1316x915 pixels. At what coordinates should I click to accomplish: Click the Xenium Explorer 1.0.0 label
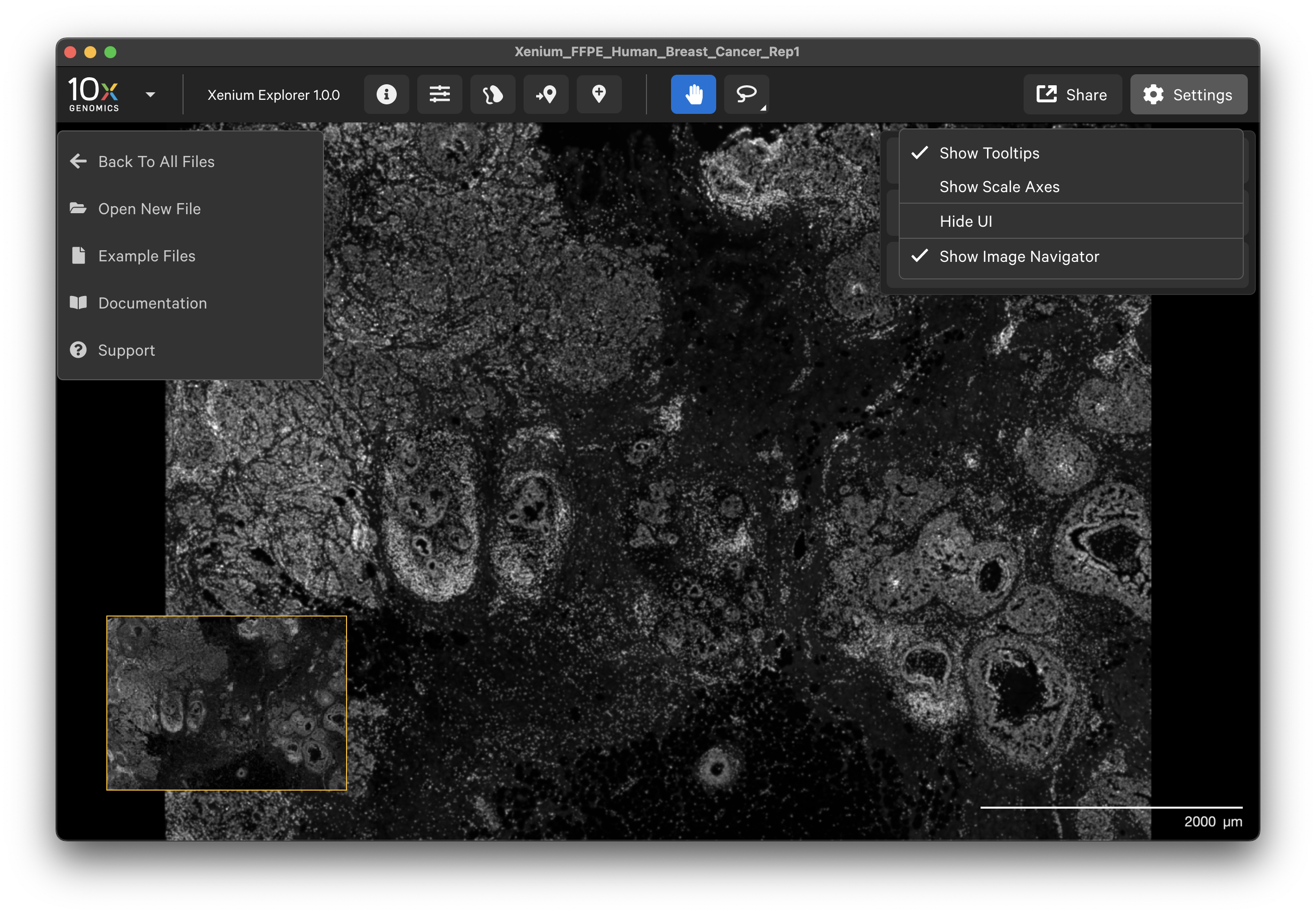[273, 95]
